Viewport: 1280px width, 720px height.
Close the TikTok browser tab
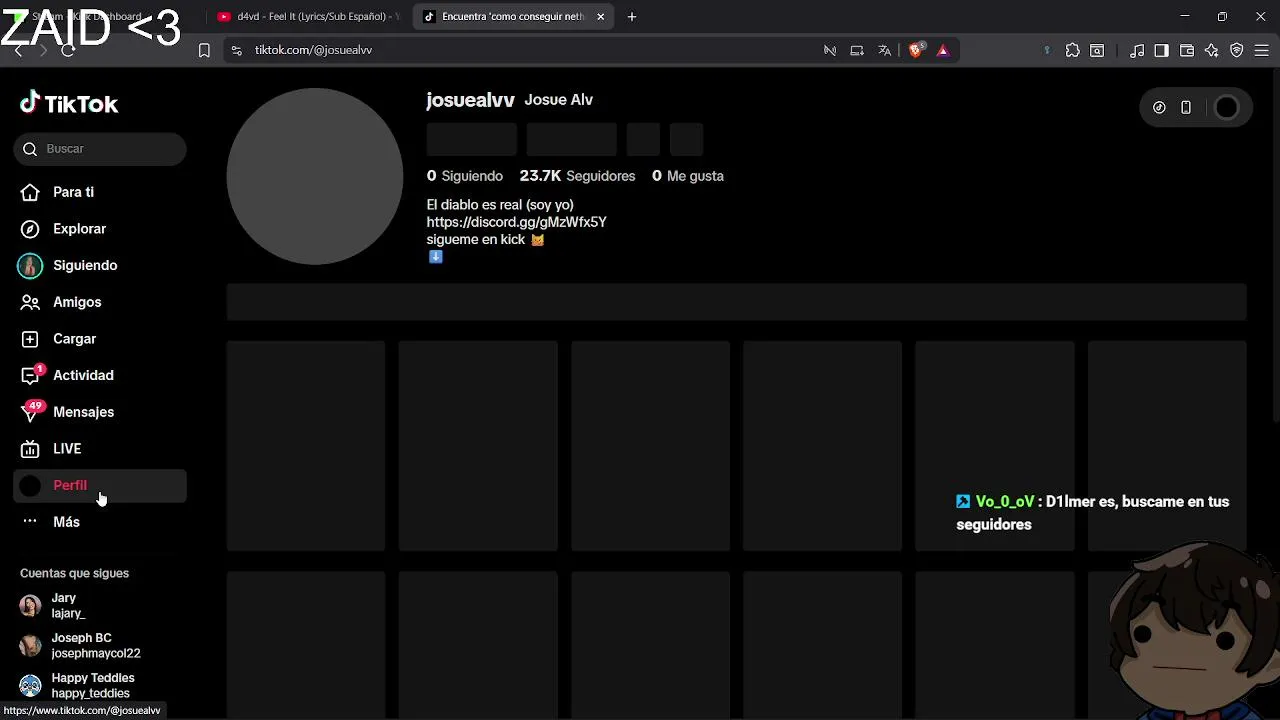click(600, 17)
